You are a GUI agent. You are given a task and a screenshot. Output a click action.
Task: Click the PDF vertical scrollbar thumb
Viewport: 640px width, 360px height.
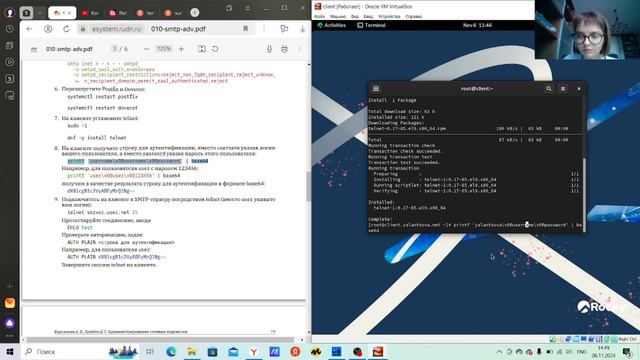tap(308, 187)
